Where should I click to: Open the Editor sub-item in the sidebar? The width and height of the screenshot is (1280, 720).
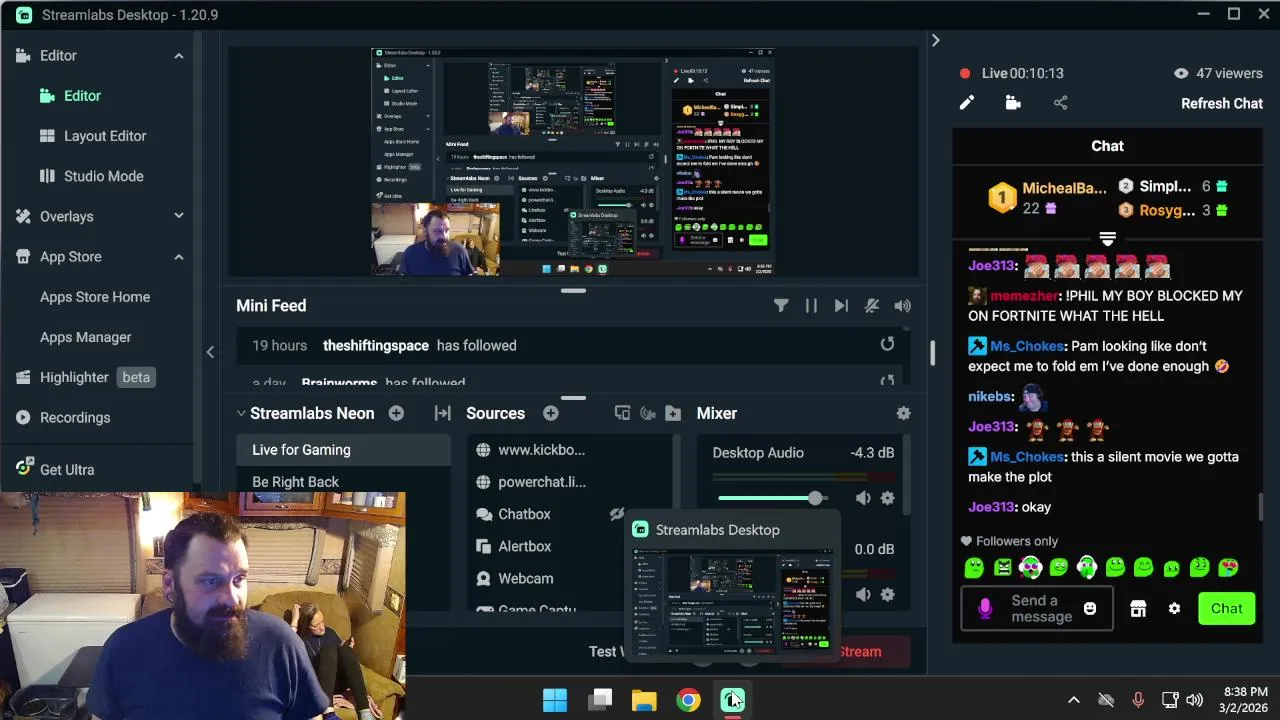(82, 96)
